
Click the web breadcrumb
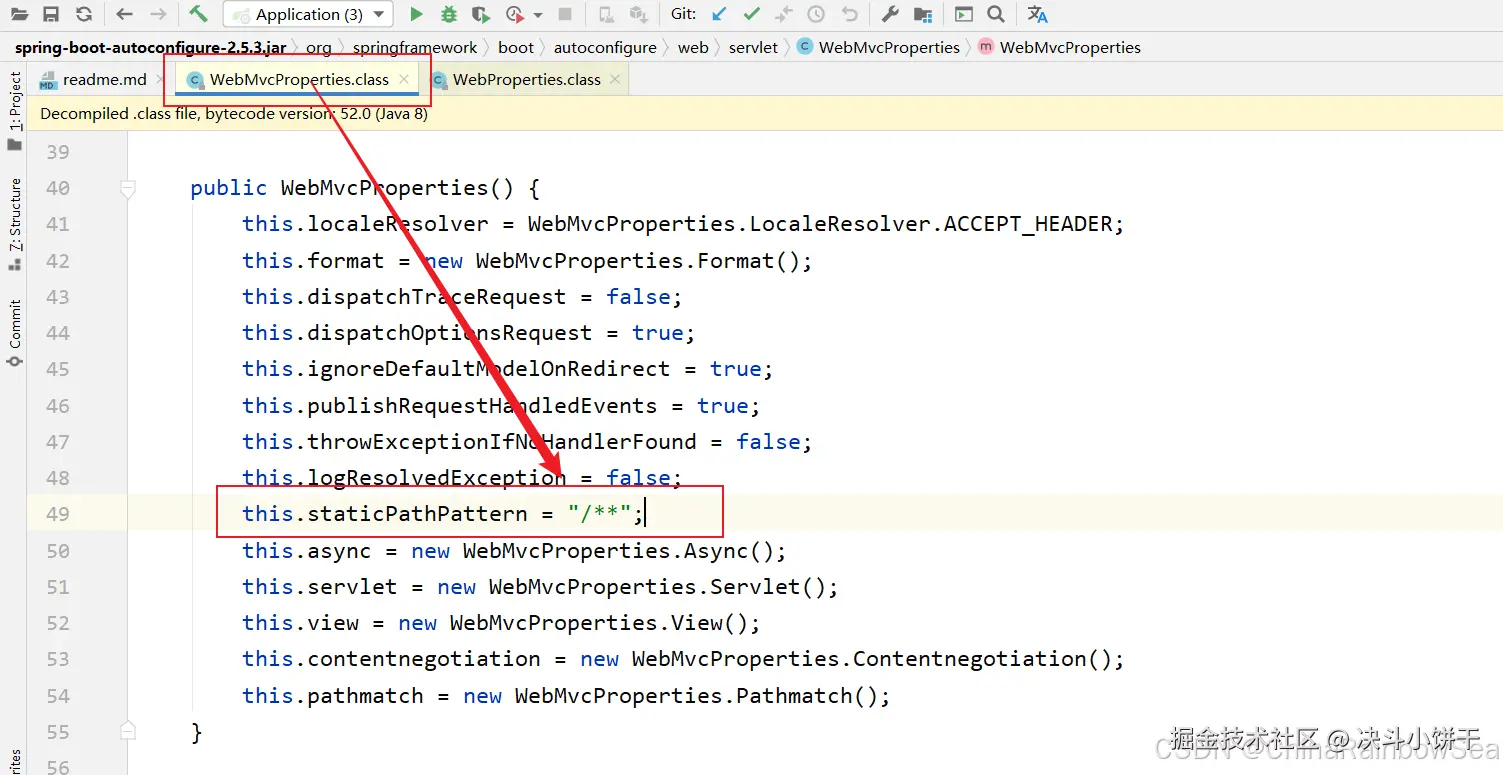pos(693,47)
